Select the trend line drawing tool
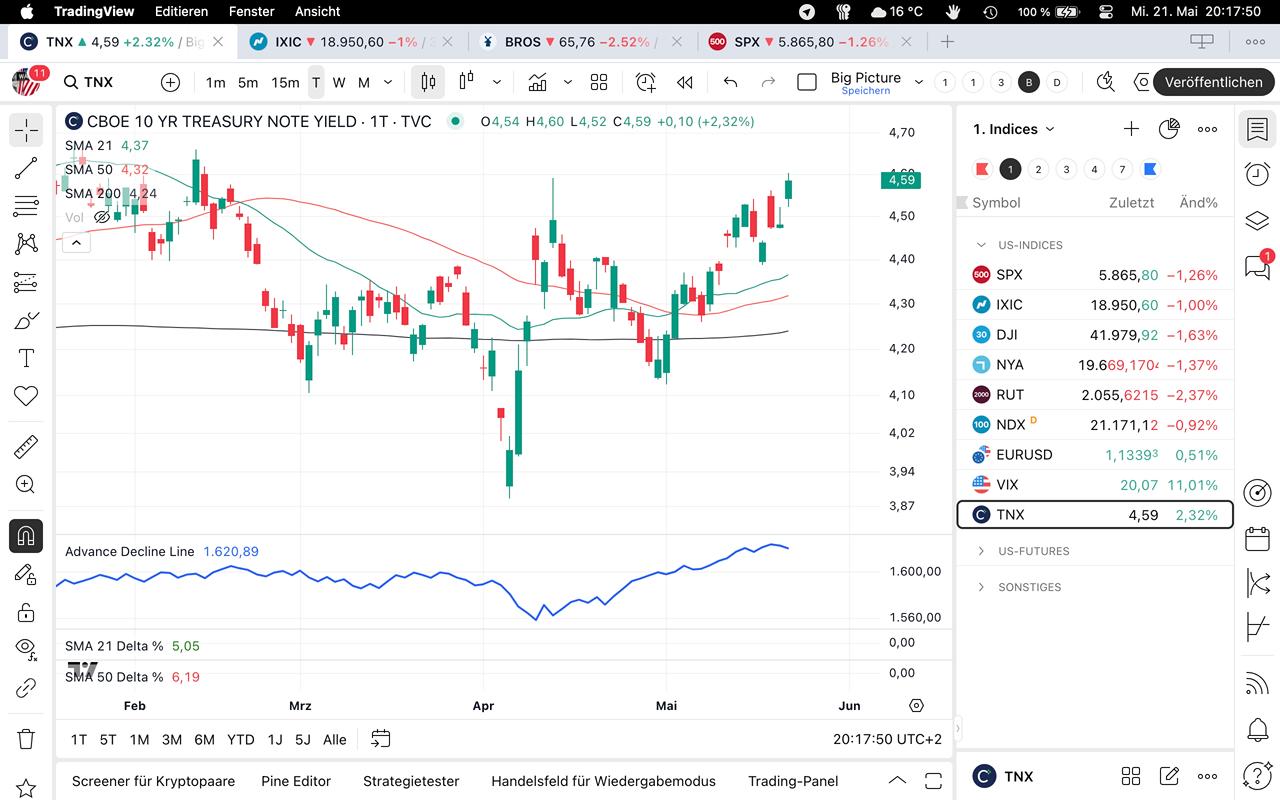 (x=26, y=168)
